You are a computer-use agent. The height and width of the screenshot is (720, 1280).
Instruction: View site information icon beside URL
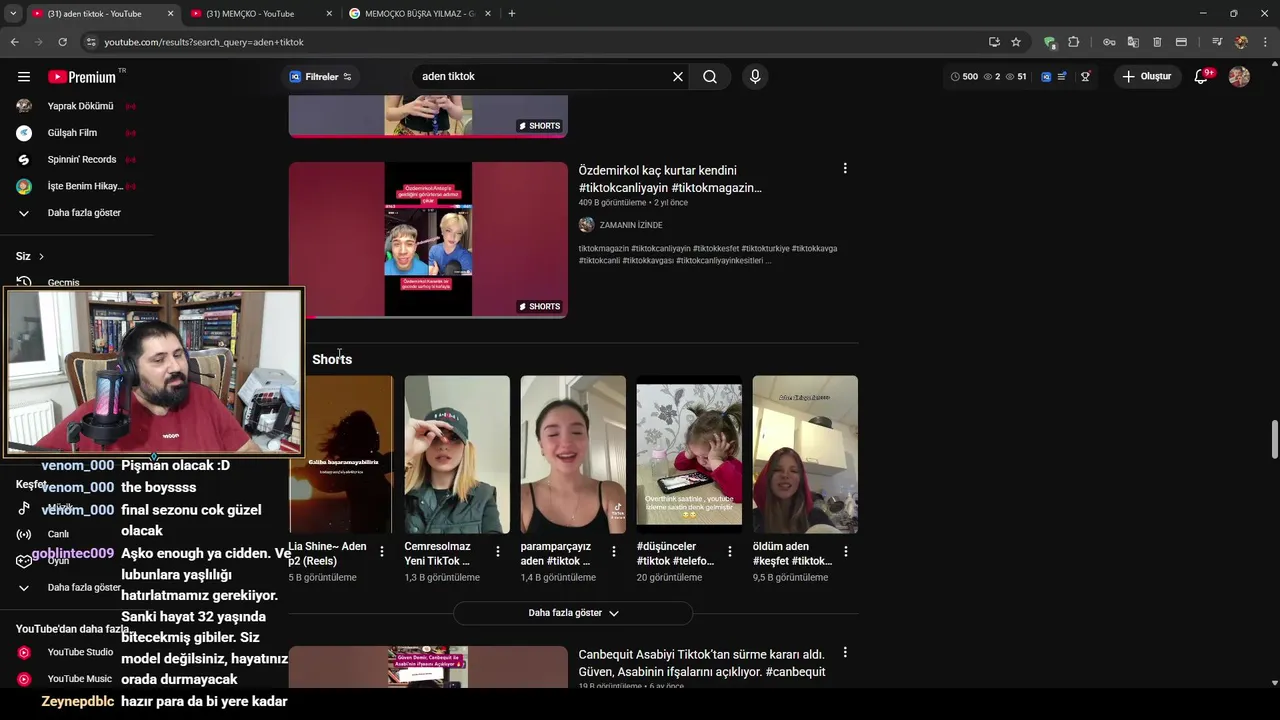click(x=90, y=42)
